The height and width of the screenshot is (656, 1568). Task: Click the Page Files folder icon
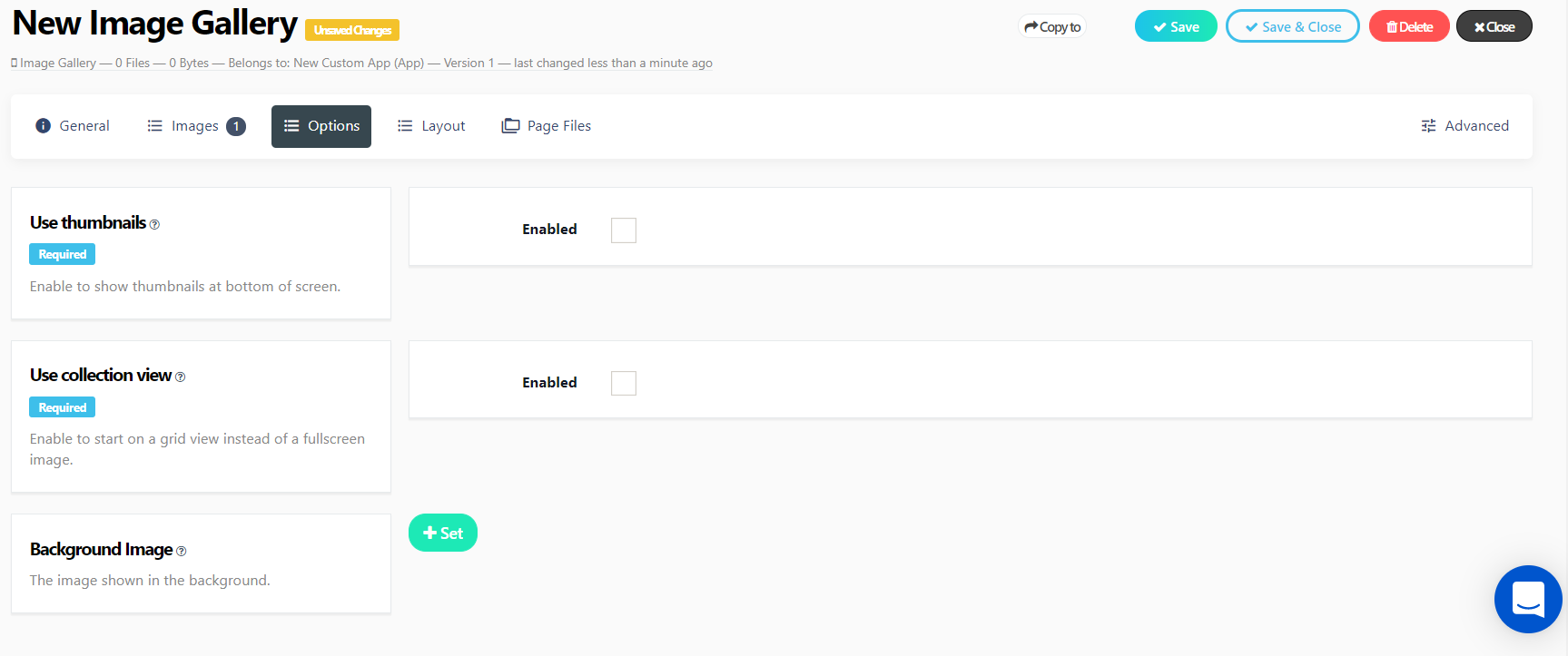(x=510, y=126)
